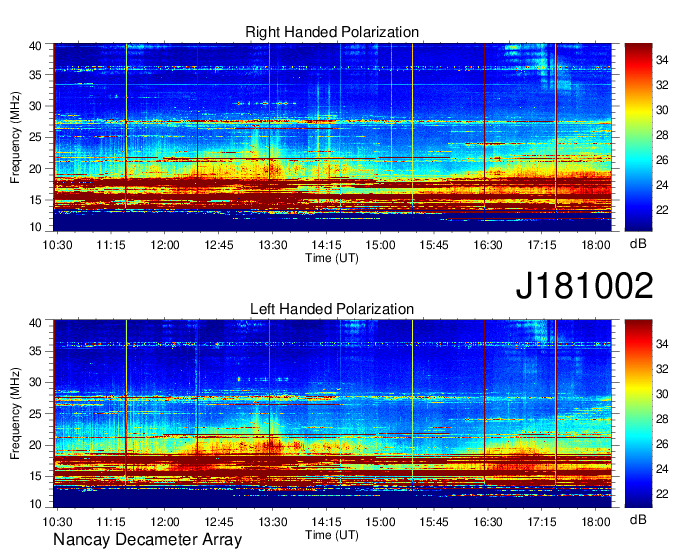The height and width of the screenshot is (552, 680).
Task: Click the dB unit under the upper colorbar
Action: tap(638, 244)
